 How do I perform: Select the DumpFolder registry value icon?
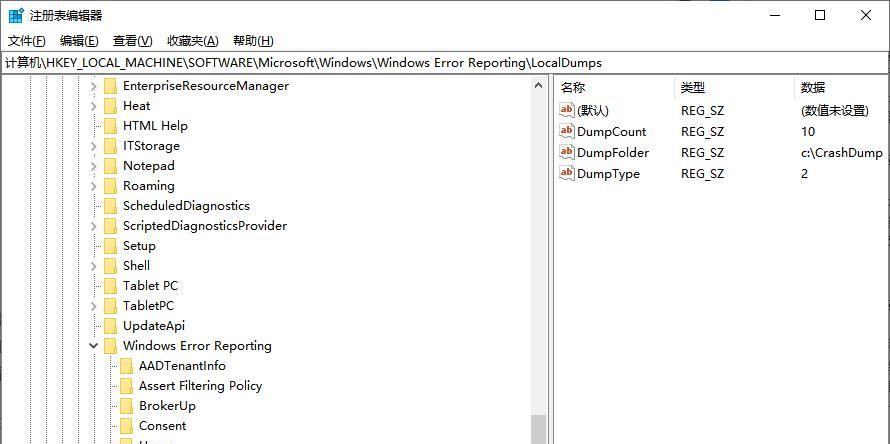567,153
